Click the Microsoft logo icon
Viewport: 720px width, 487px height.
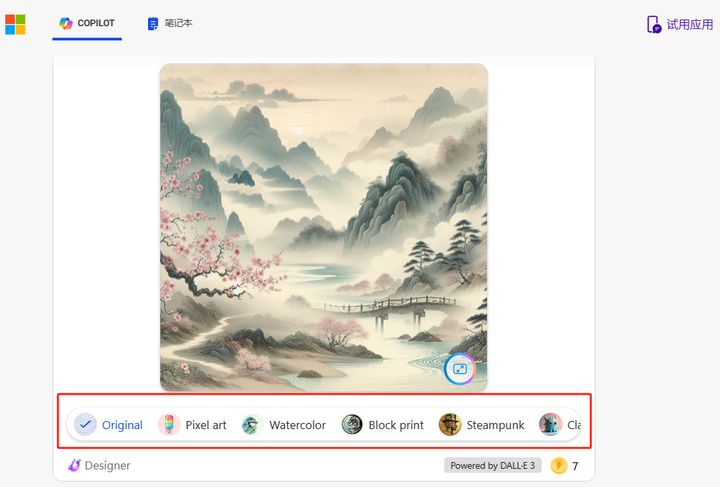15,24
